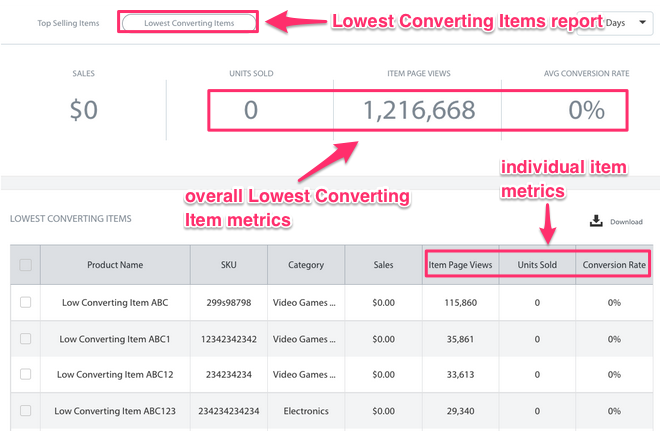660x435 pixels.
Task: Sort by SKU column header
Action: coord(229,265)
